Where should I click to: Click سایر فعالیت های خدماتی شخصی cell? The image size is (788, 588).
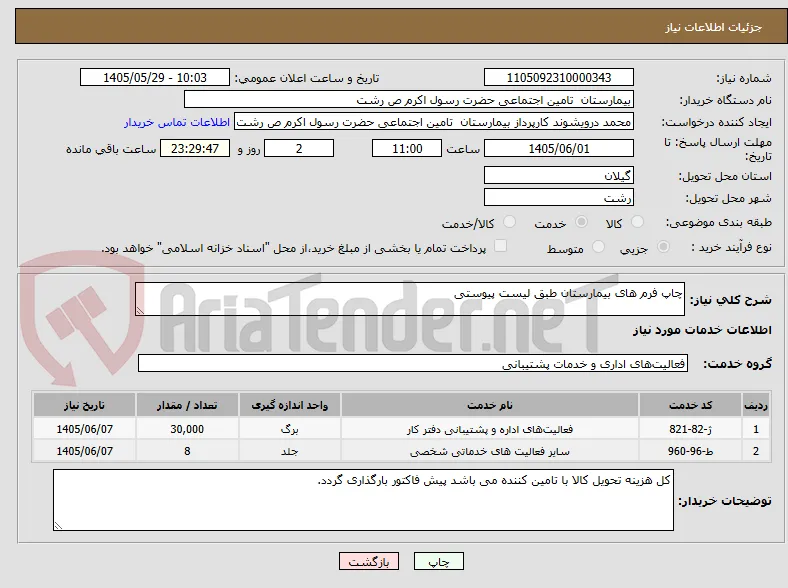[490, 451]
